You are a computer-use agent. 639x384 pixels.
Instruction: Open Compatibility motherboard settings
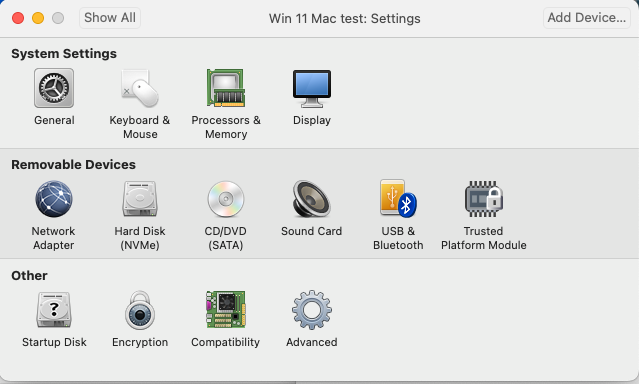pyautogui.click(x=226, y=310)
